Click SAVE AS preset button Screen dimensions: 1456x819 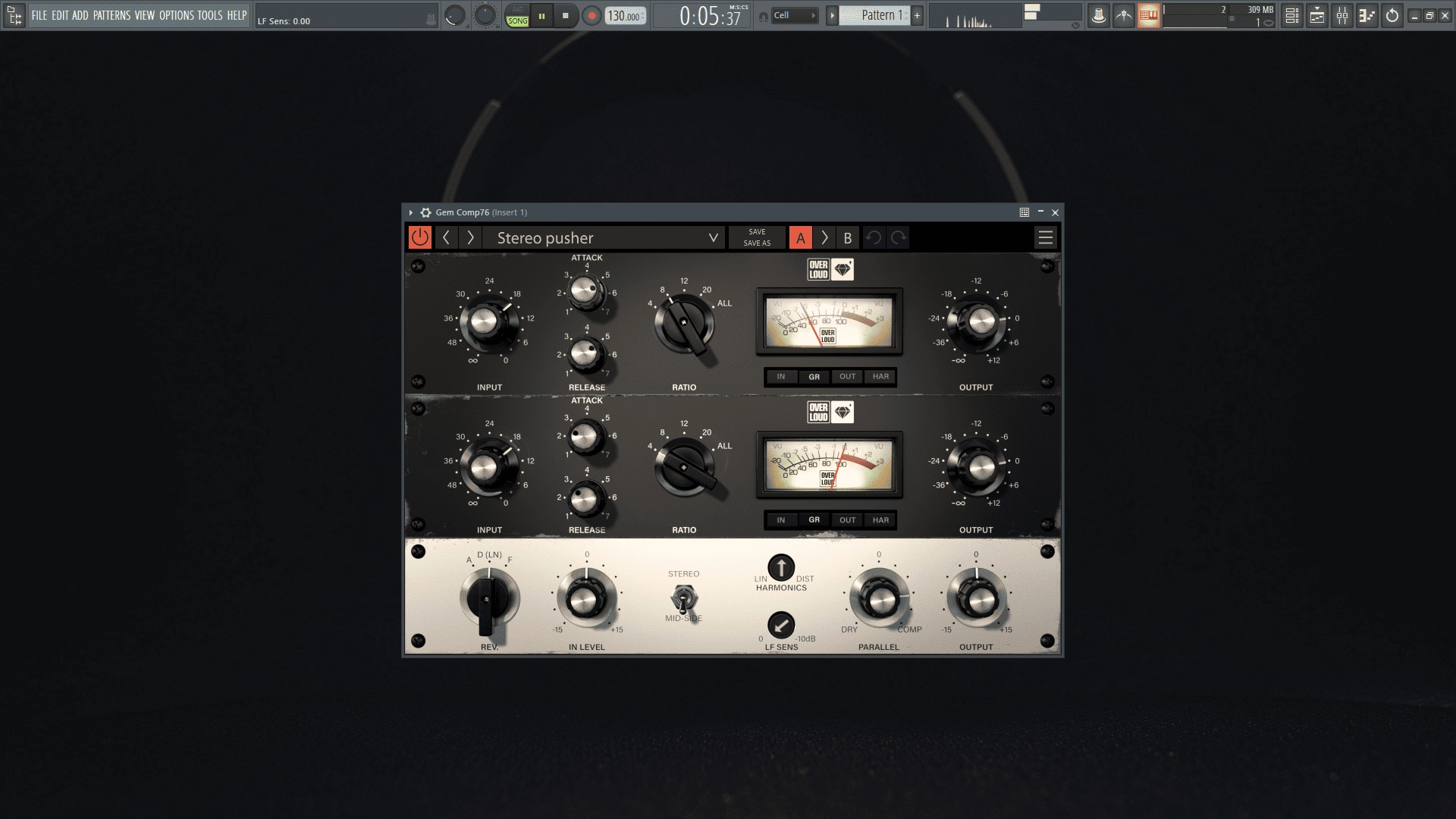[757, 243]
